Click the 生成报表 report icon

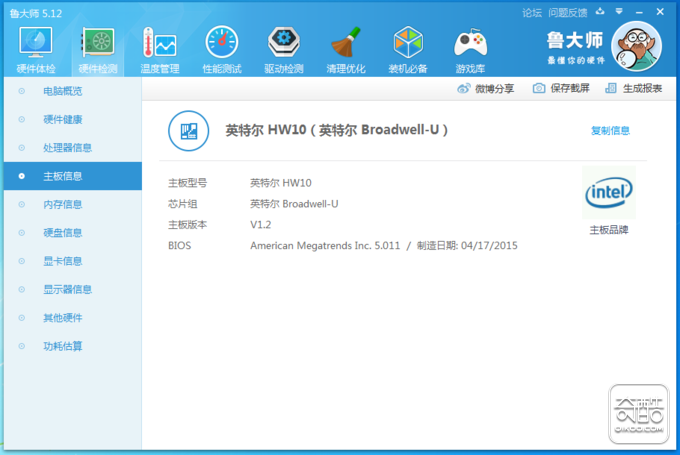[611, 88]
